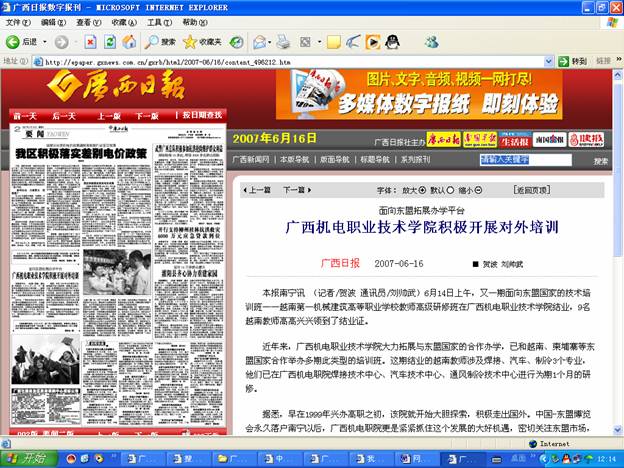Click the Stop loading icon in toolbar

pos(91,42)
